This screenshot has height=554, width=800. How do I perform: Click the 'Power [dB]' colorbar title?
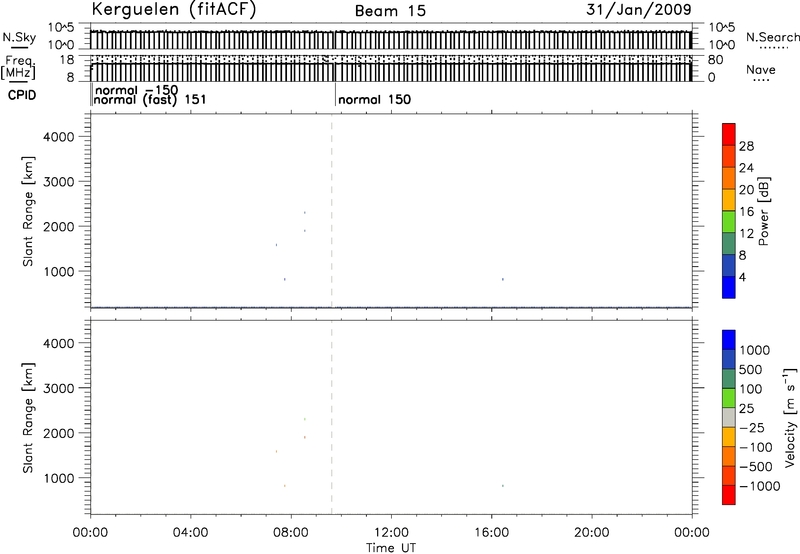click(x=763, y=211)
